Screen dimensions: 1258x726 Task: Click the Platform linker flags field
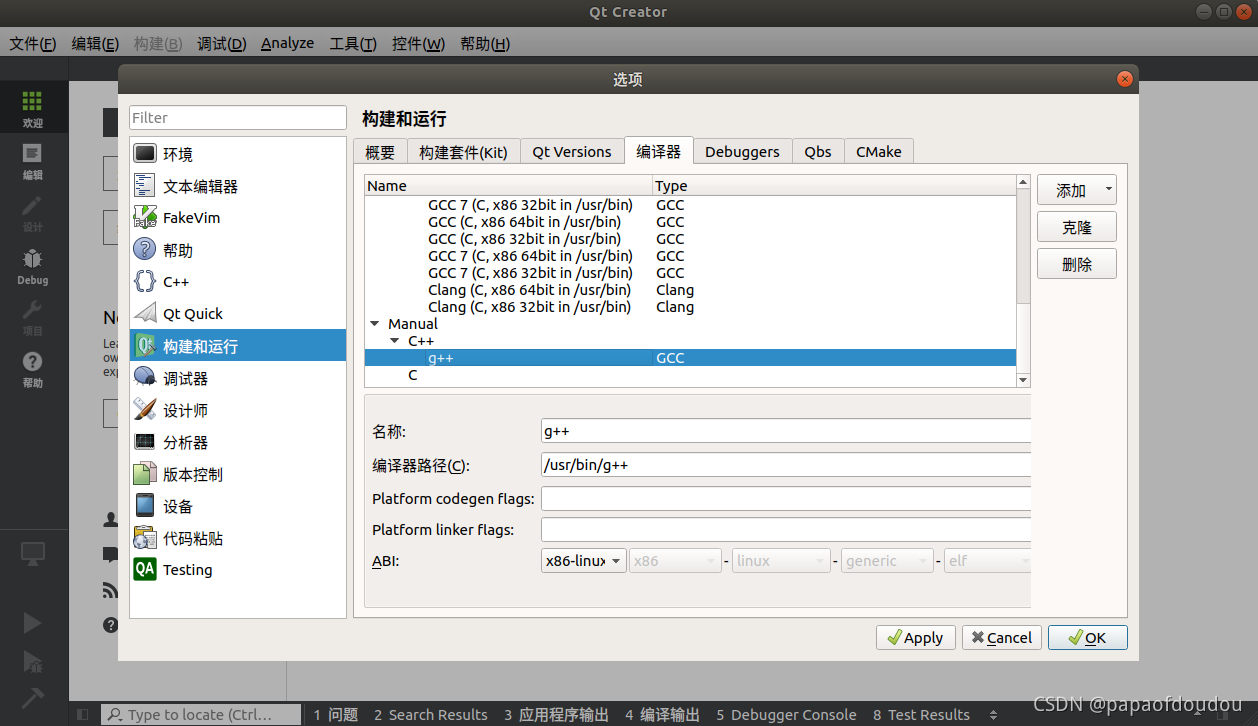tap(786, 530)
